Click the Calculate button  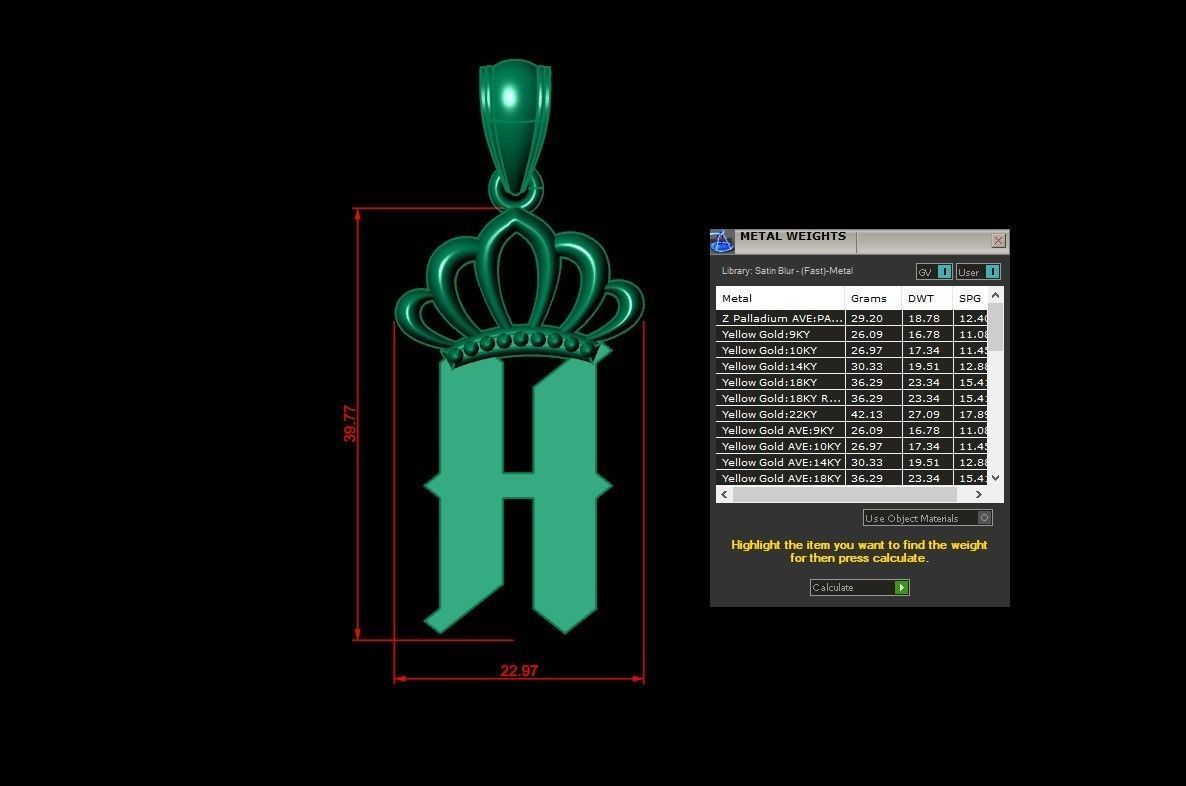pyautogui.click(x=859, y=587)
